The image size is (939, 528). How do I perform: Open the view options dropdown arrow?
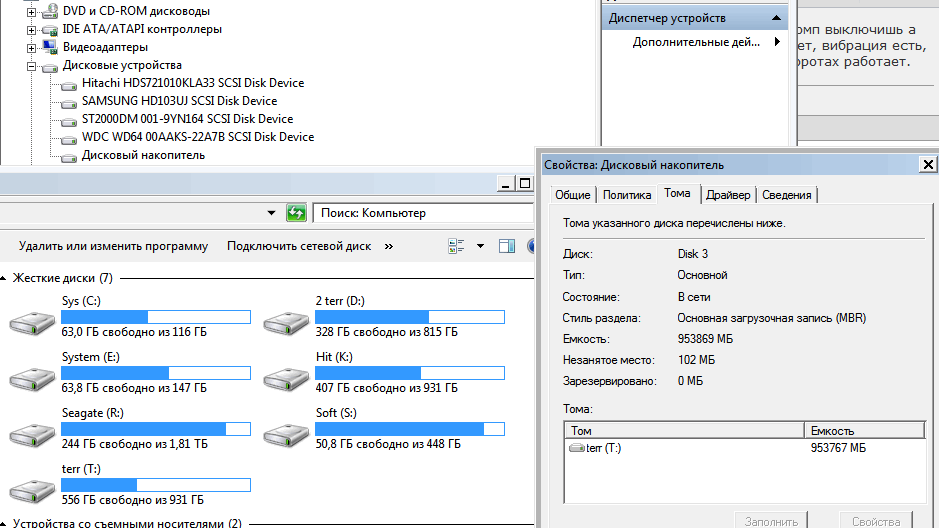[x=480, y=246]
